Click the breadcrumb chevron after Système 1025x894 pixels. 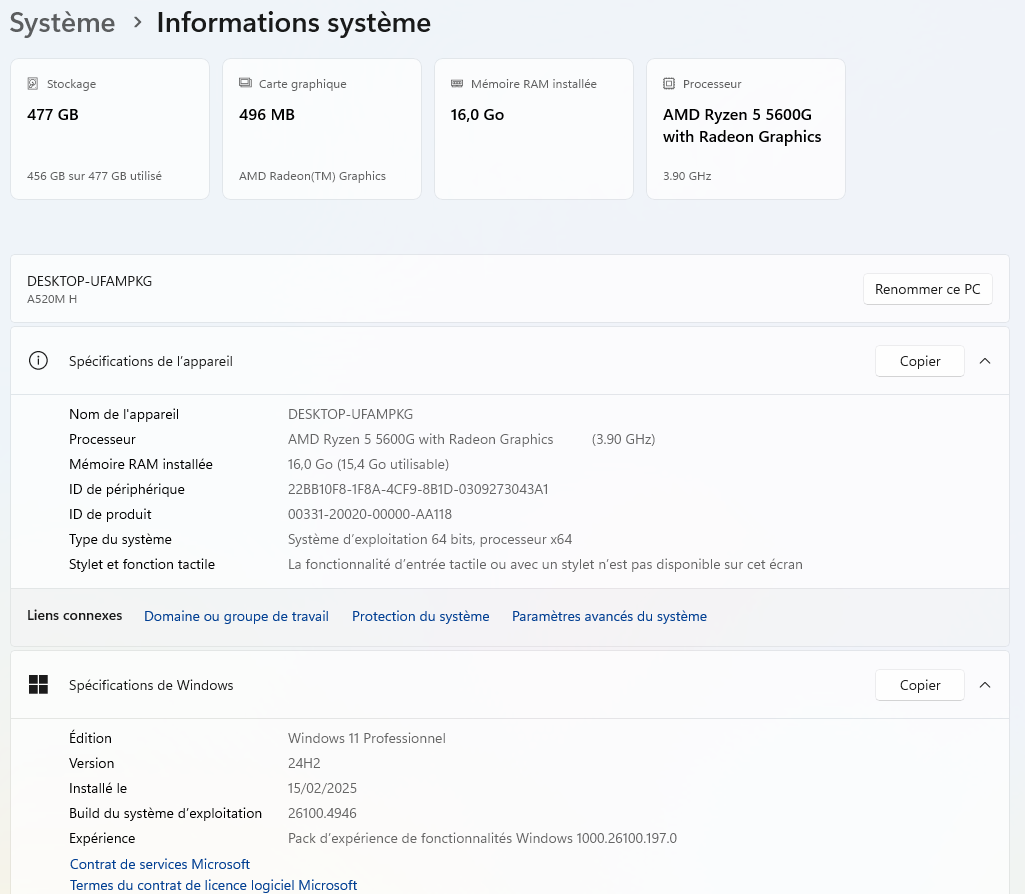pyautogui.click(x=137, y=23)
